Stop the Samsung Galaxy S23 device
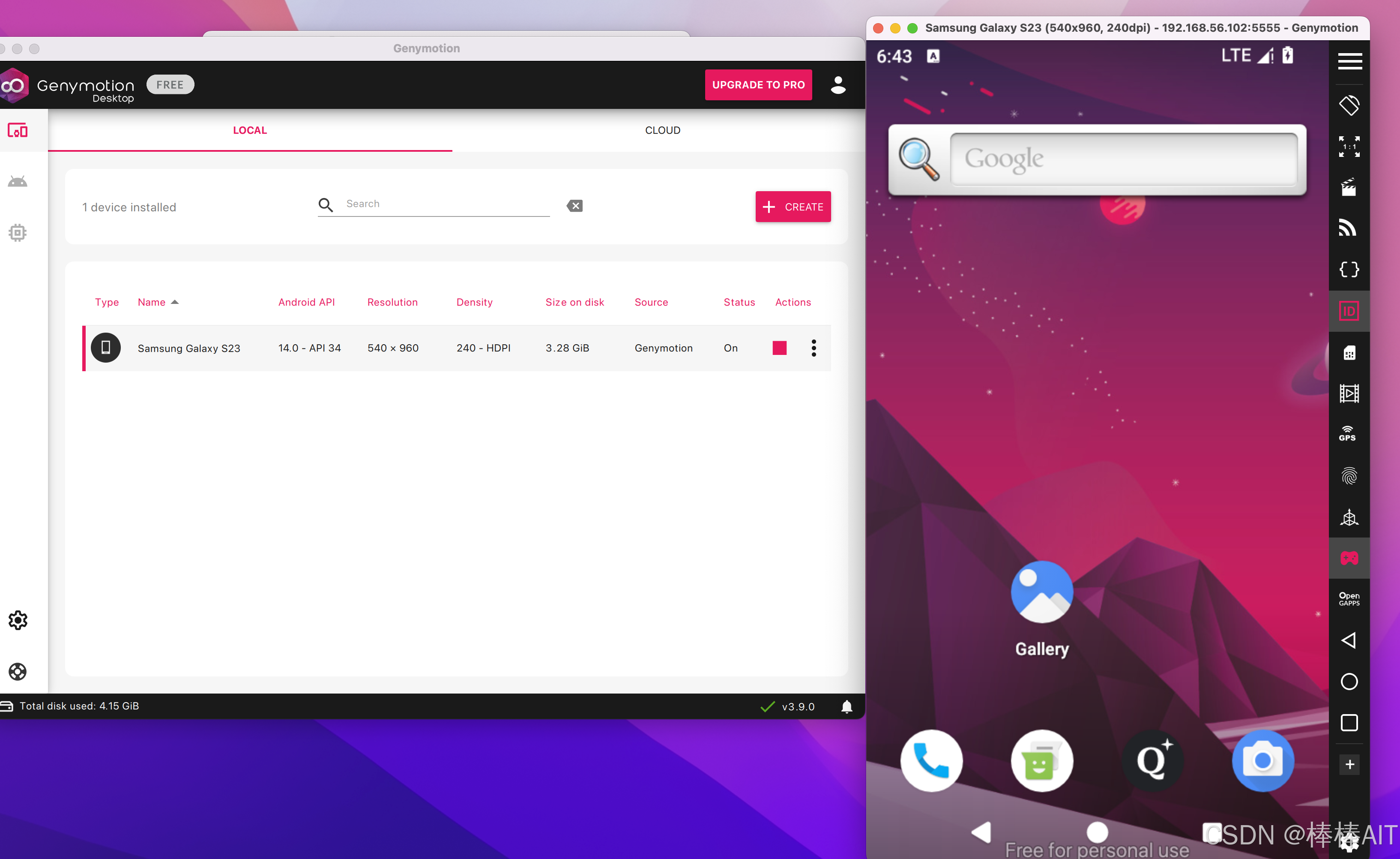The width and height of the screenshot is (1400, 859). click(x=780, y=348)
